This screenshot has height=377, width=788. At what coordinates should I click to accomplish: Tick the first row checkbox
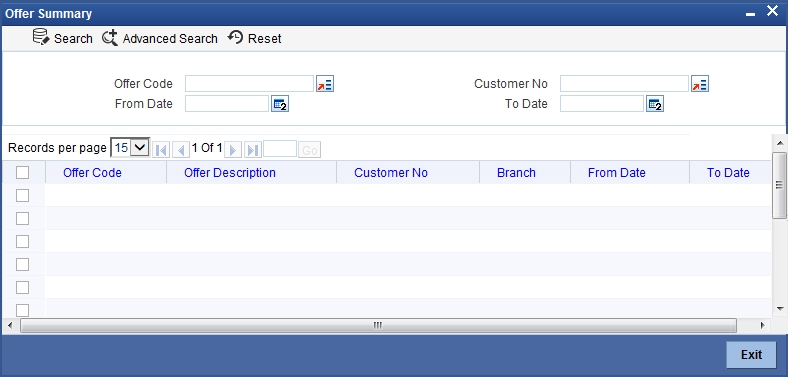pos(23,195)
